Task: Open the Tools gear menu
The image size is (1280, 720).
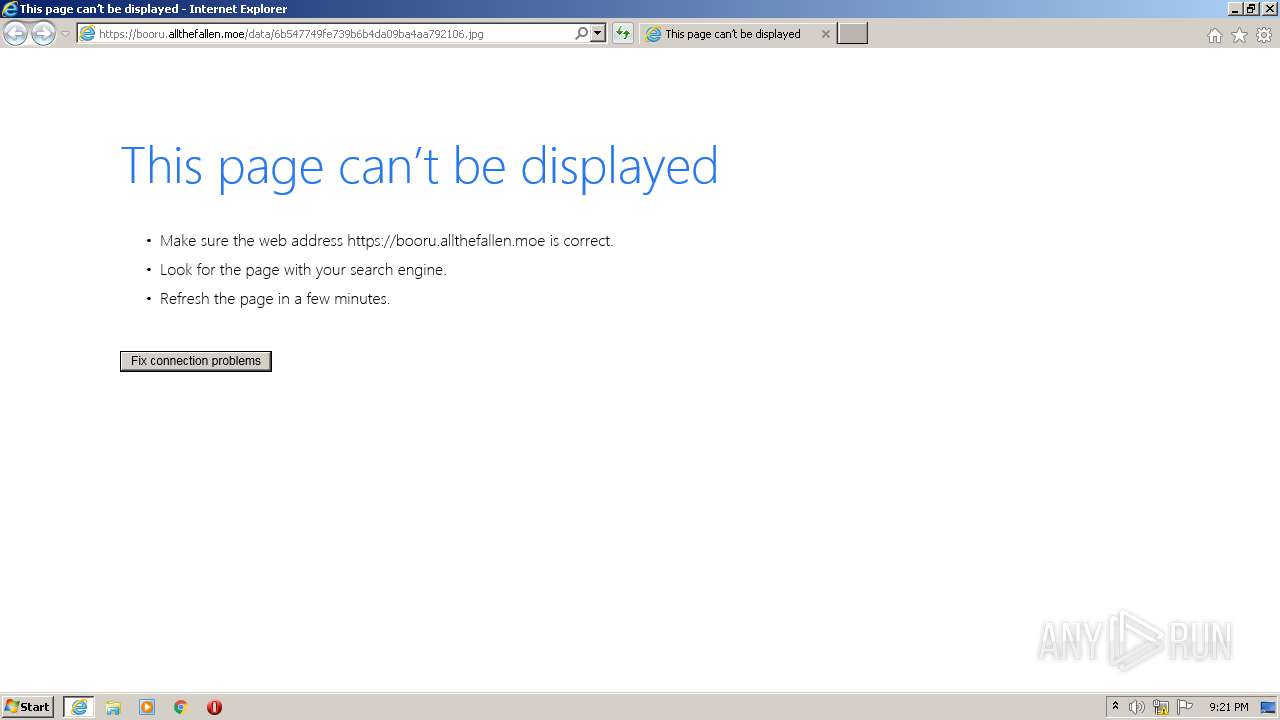Action: [x=1264, y=35]
